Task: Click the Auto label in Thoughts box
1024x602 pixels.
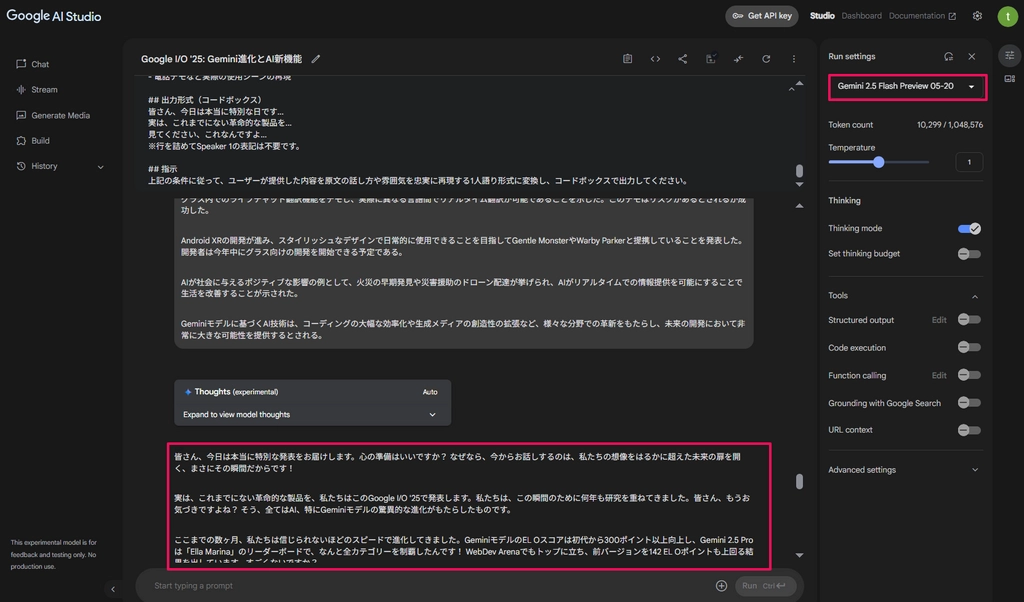Action: (430, 392)
